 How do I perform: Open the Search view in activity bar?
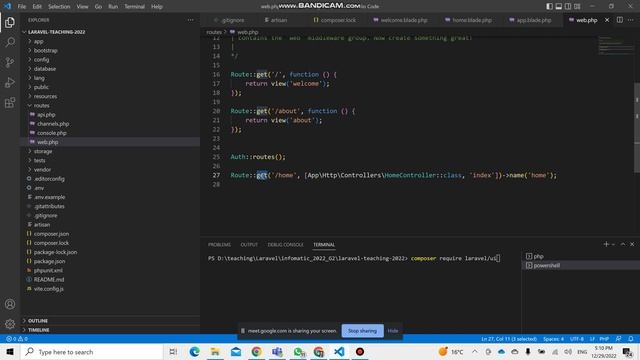pos(10,42)
